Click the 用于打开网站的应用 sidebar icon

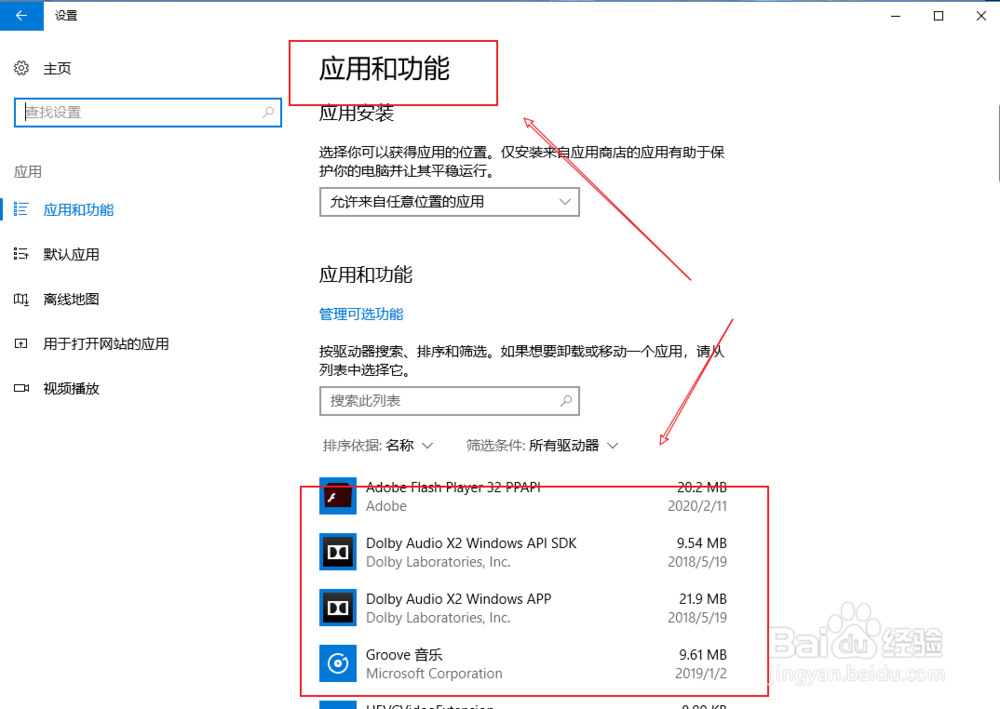tap(21, 344)
